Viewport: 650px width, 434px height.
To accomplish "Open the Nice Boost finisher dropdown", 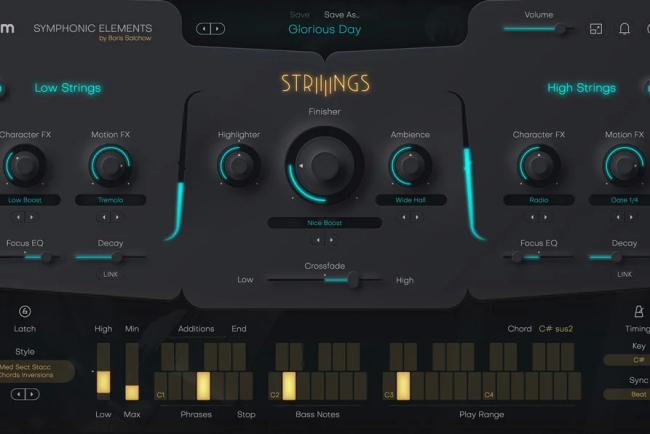I will click(325, 223).
